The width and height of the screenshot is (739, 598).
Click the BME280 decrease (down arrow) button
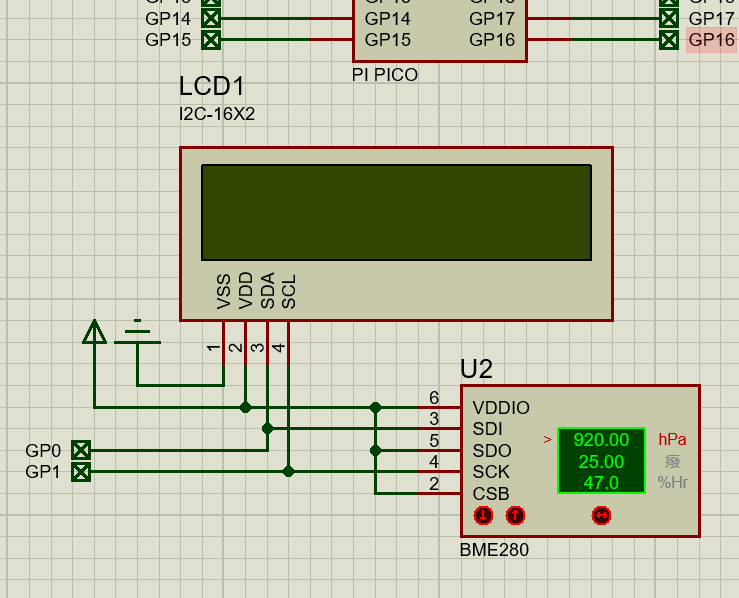(483, 515)
